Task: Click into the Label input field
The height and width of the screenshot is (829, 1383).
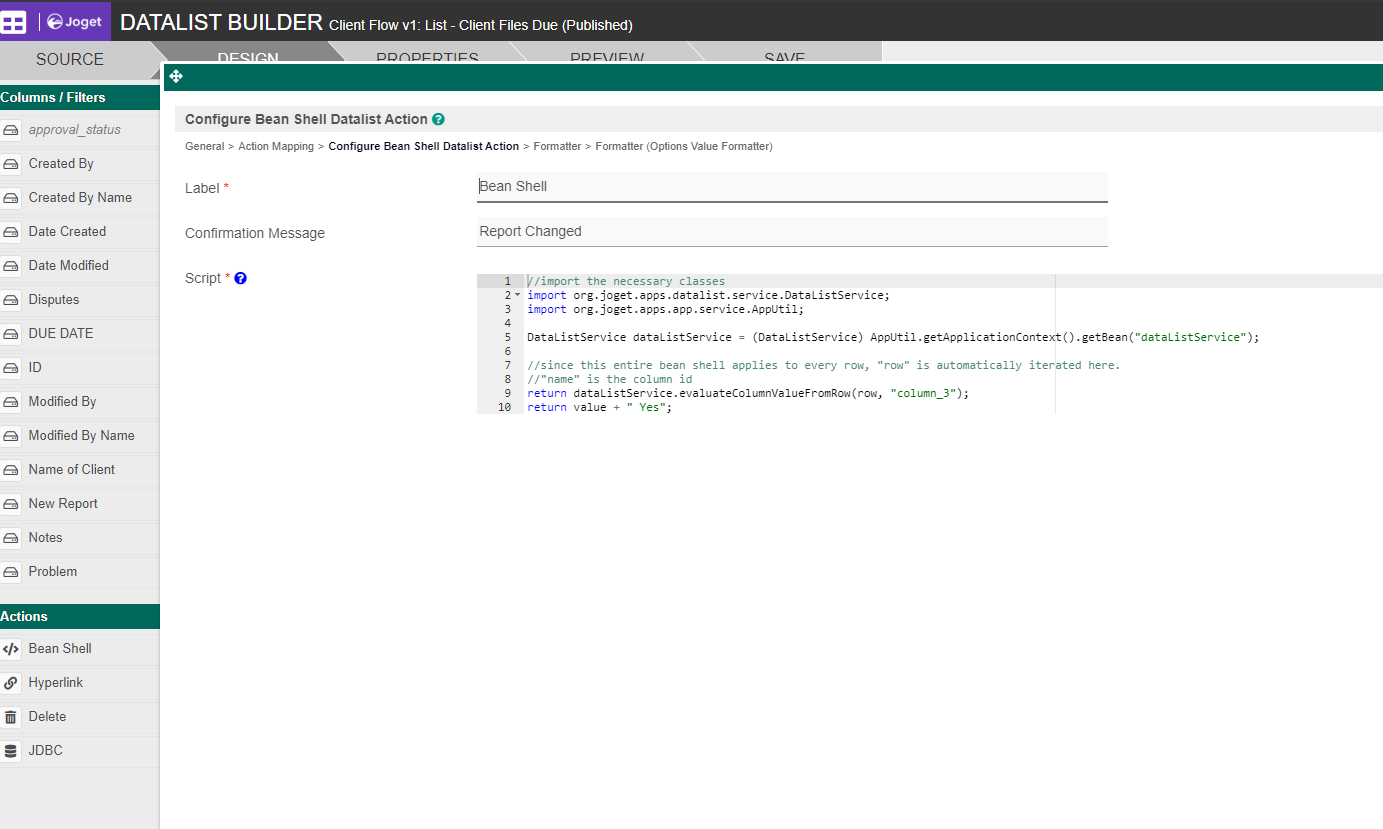Action: coord(792,187)
